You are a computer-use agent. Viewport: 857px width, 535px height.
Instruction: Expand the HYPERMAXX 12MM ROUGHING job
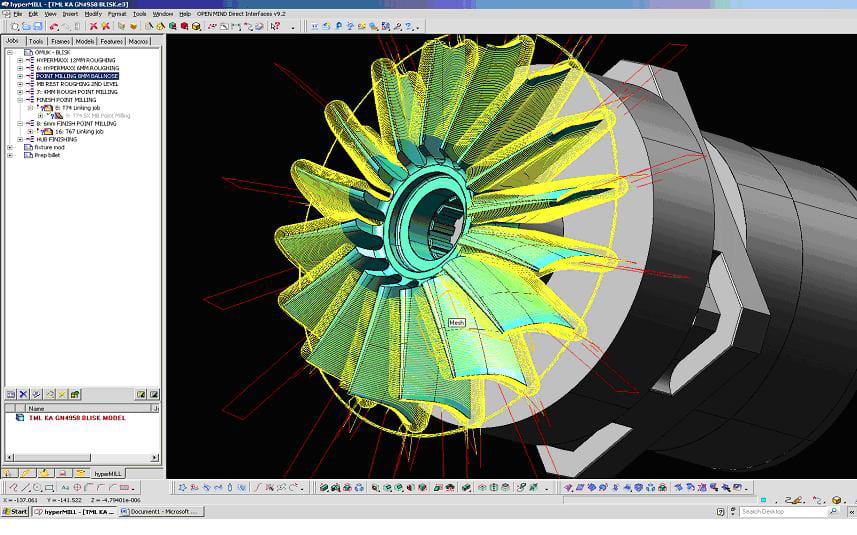(20, 60)
